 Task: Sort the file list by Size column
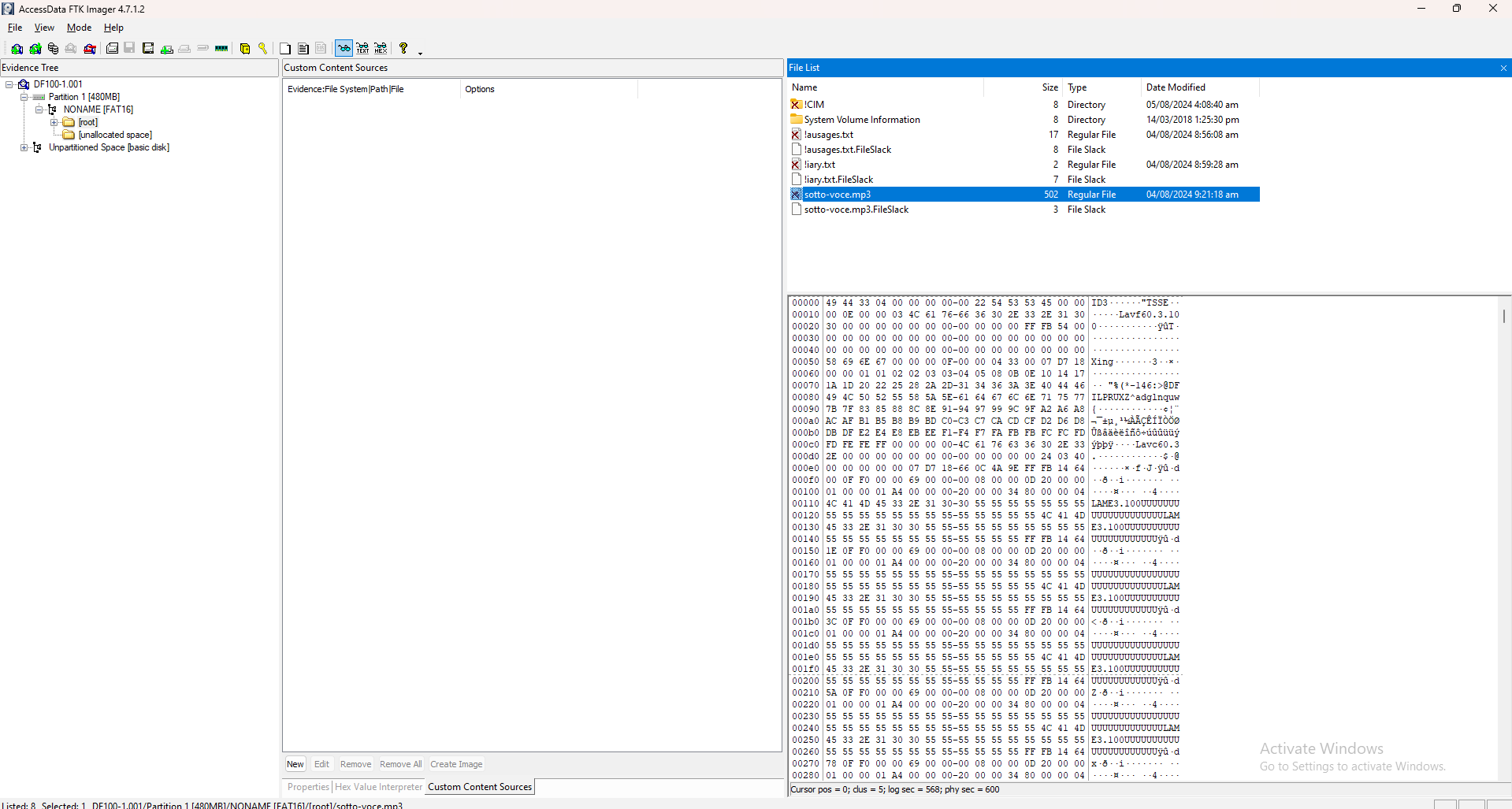(1023, 87)
